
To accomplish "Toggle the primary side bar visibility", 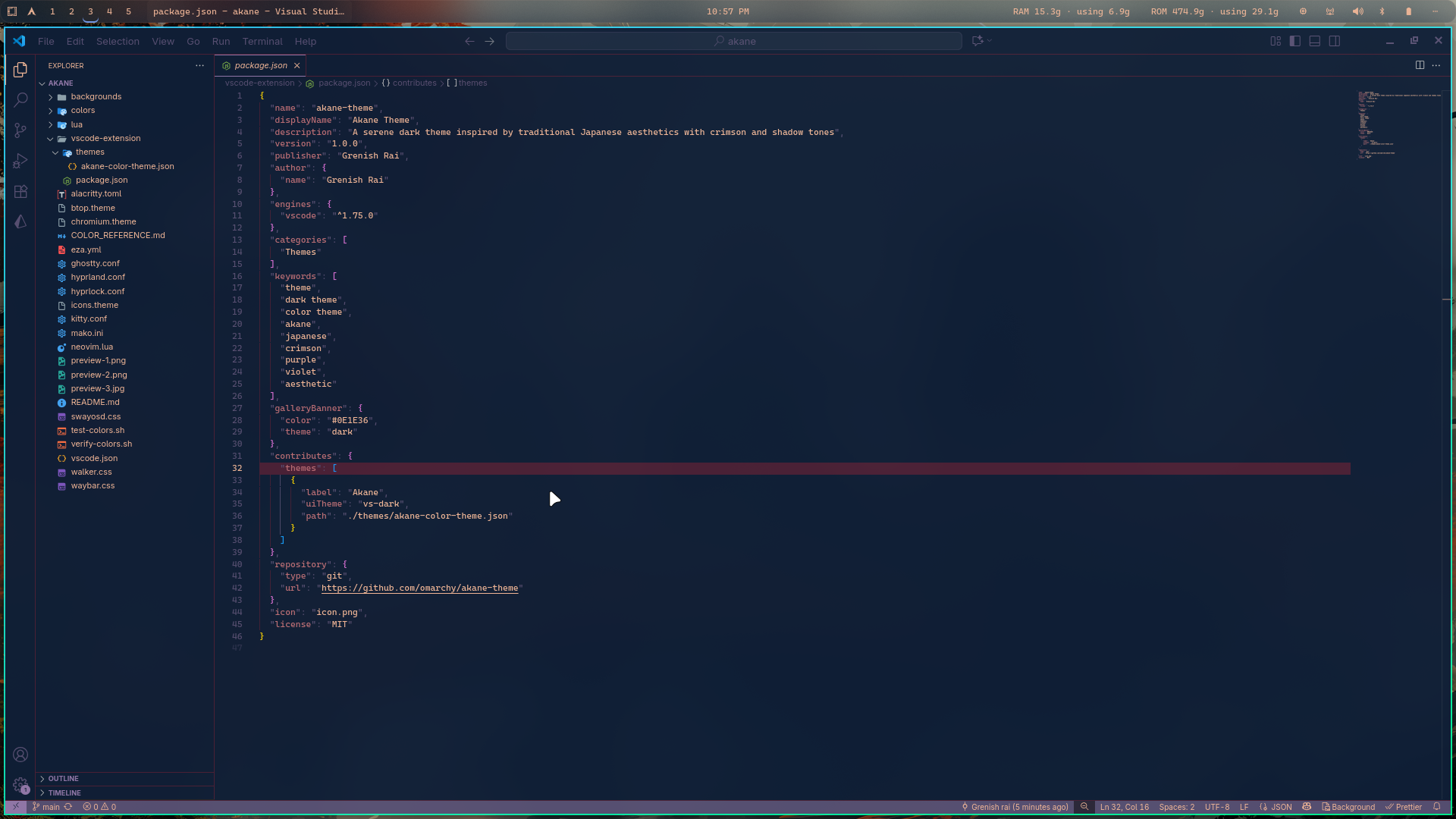I will pyautogui.click(x=1295, y=42).
